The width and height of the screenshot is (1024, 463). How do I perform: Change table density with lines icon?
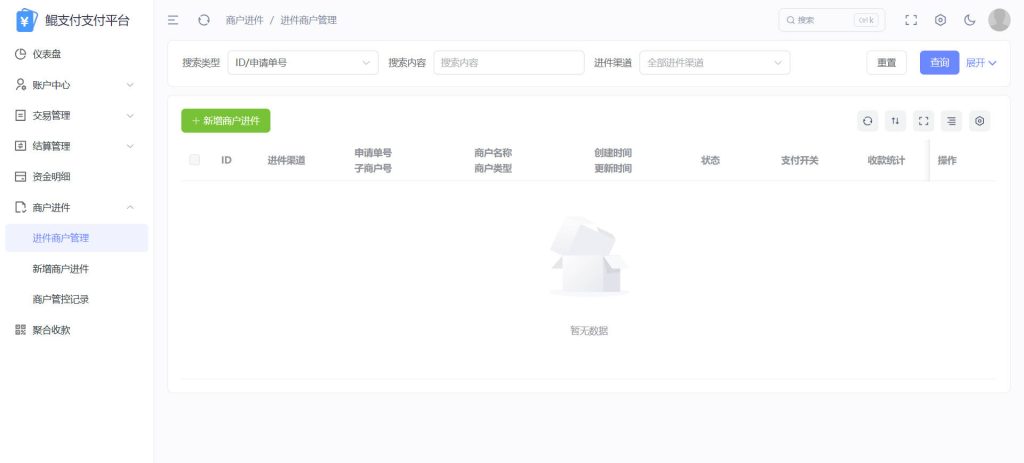[x=952, y=121]
